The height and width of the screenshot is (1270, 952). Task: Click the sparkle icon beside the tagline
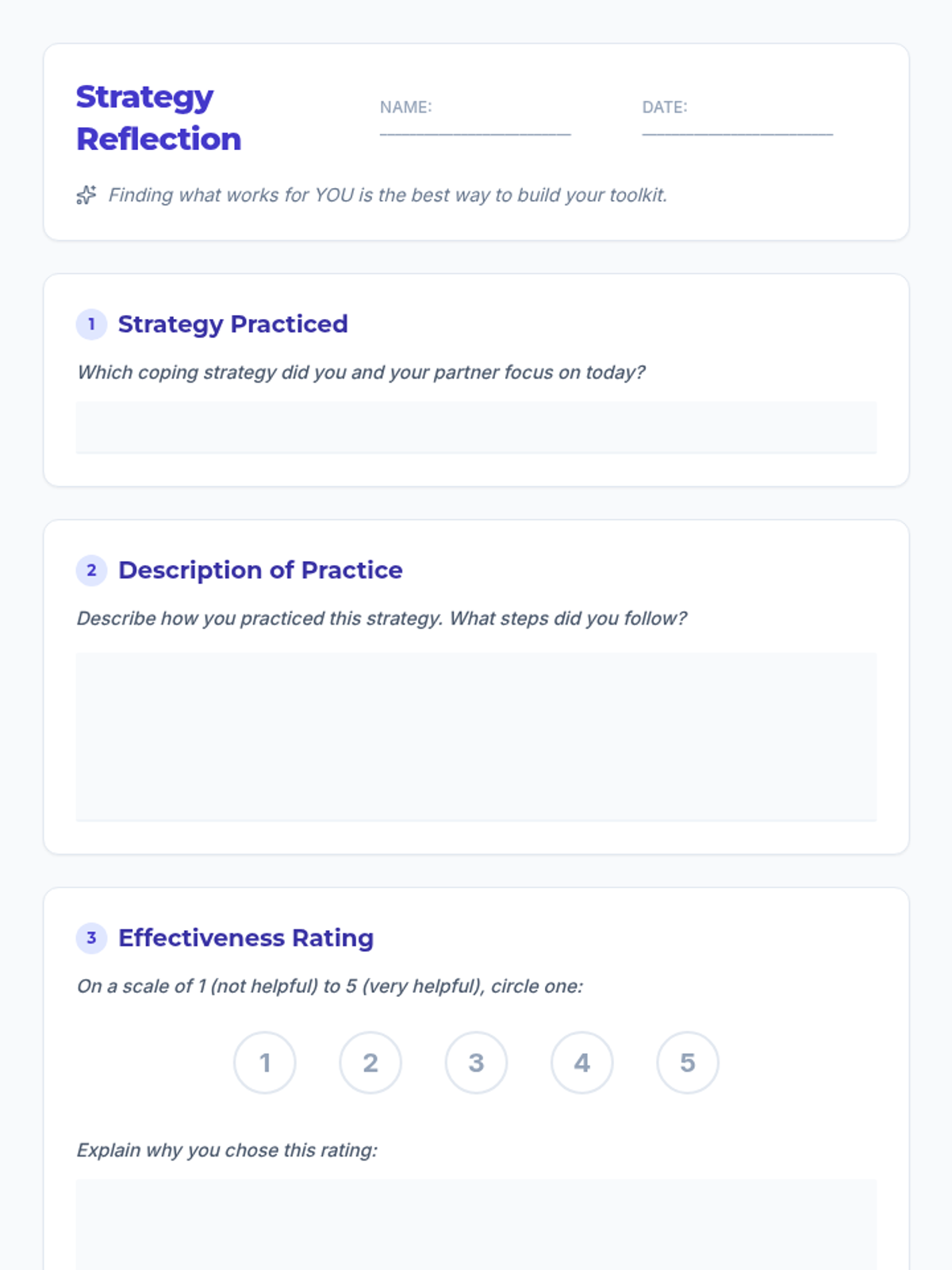(x=86, y=195)
